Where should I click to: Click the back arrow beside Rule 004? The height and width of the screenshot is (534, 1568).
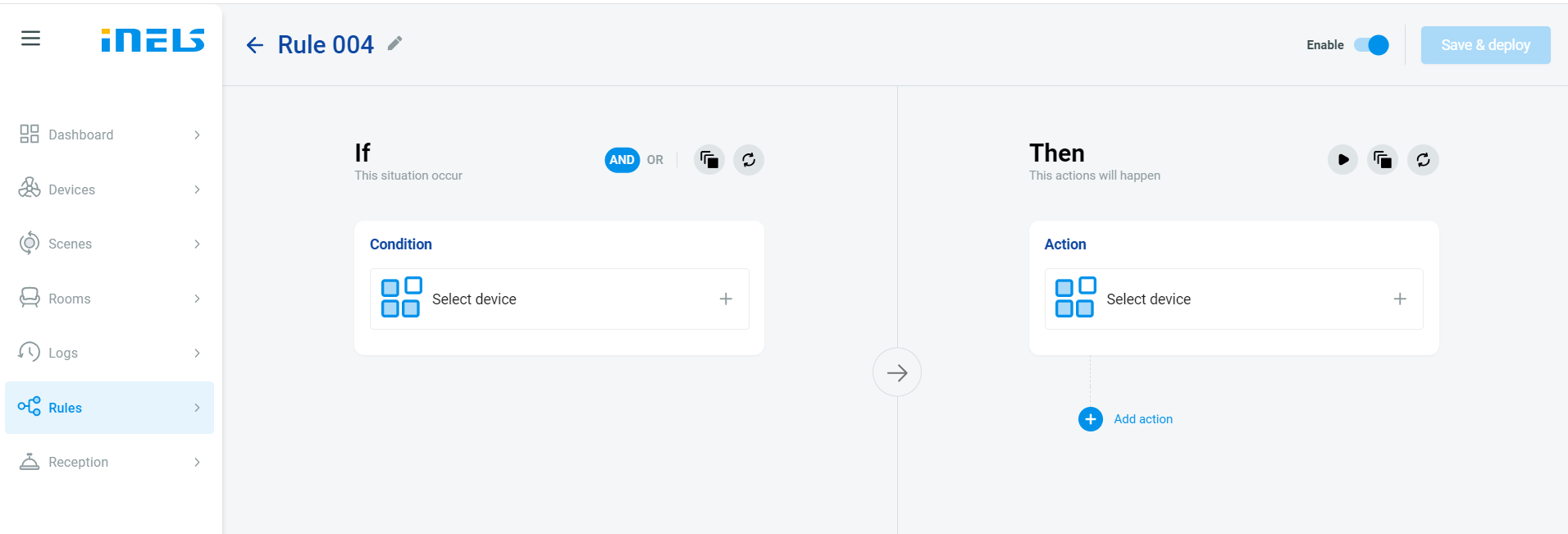click(255, 45)
